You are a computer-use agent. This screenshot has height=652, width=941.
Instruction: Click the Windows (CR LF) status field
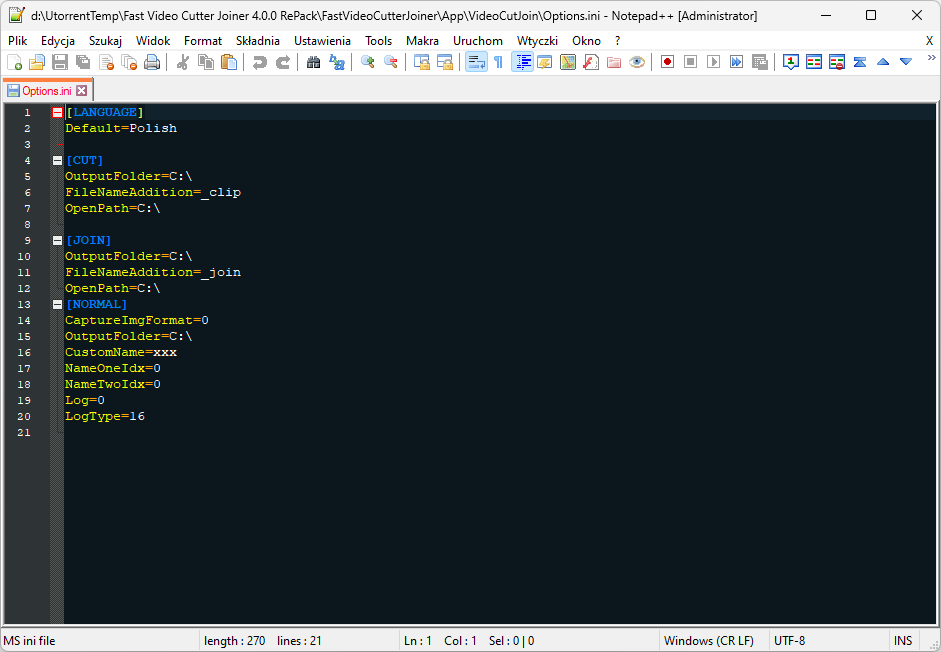[714, 641]
